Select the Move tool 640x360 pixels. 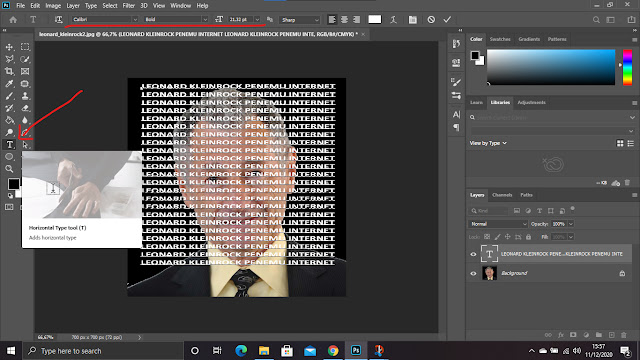coord(9,47)
